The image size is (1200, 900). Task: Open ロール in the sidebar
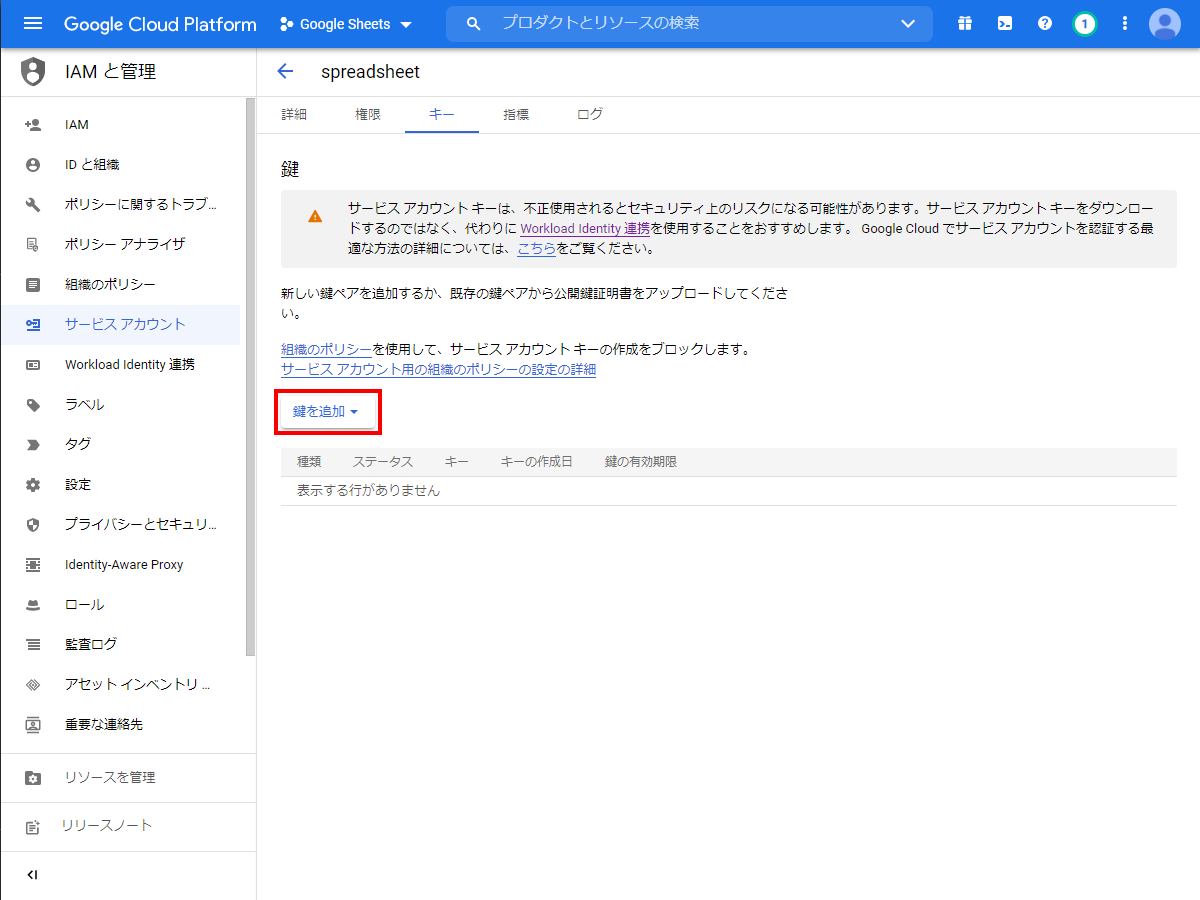point(120,605)
